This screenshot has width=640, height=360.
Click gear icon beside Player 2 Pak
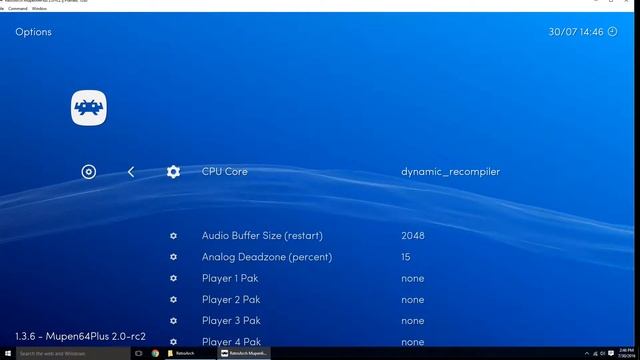point(173,300)
